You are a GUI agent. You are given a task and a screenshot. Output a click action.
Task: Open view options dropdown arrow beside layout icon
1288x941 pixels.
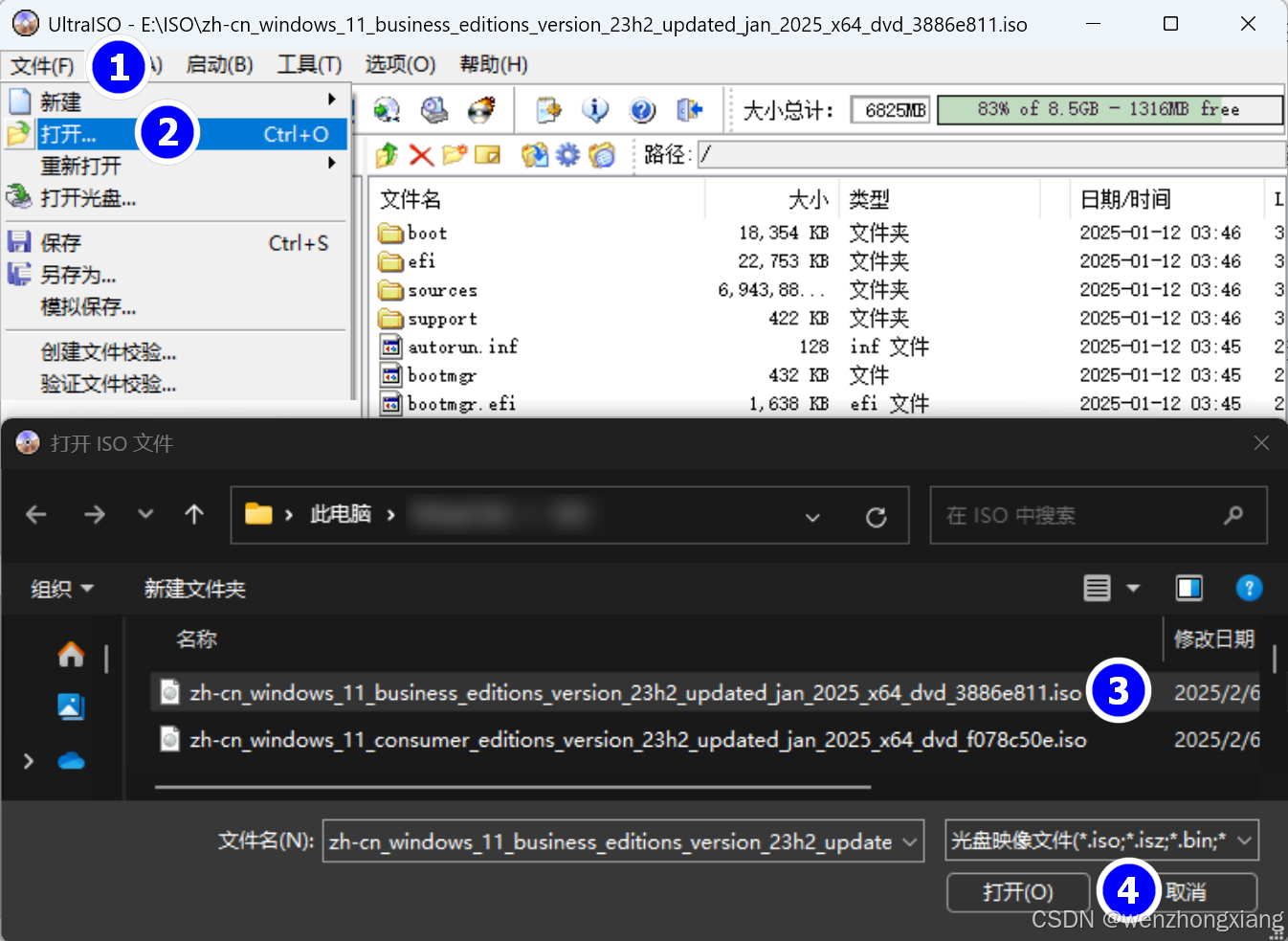[1133, 588]
